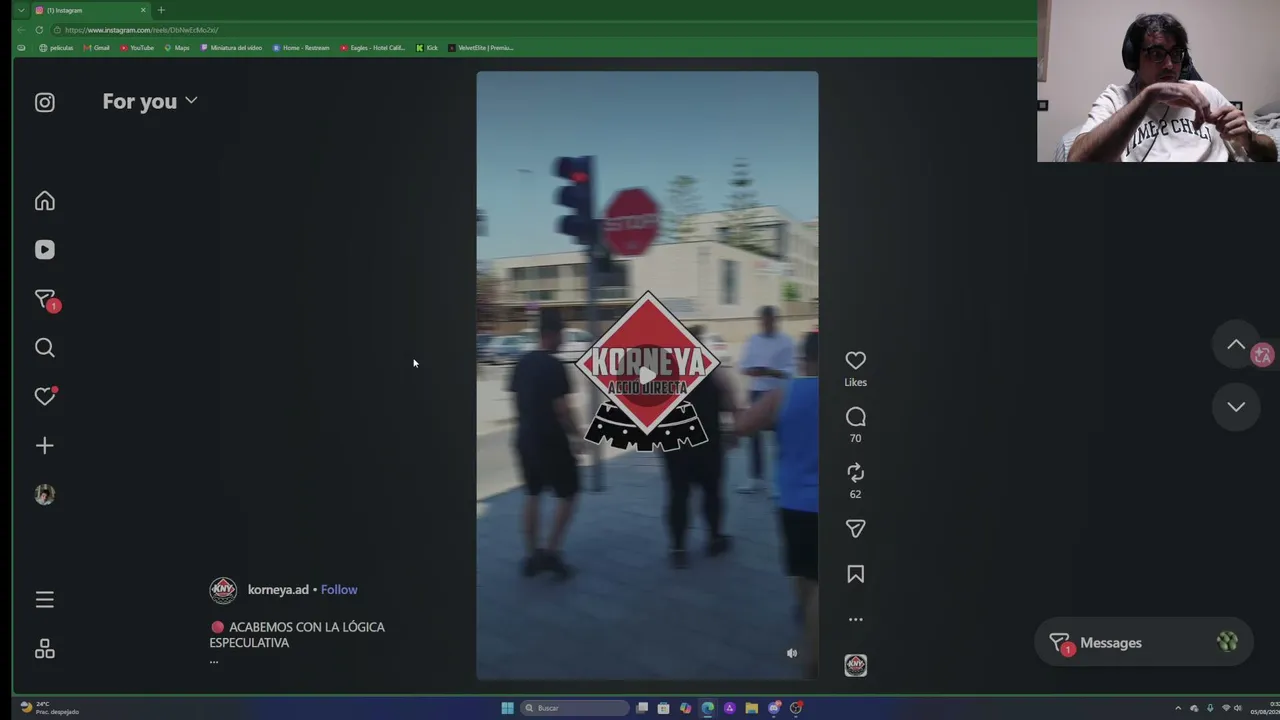Open 'Miniatura del video' bookmark
Viewport: 1280px width, 720px height.
click(232, 48)
